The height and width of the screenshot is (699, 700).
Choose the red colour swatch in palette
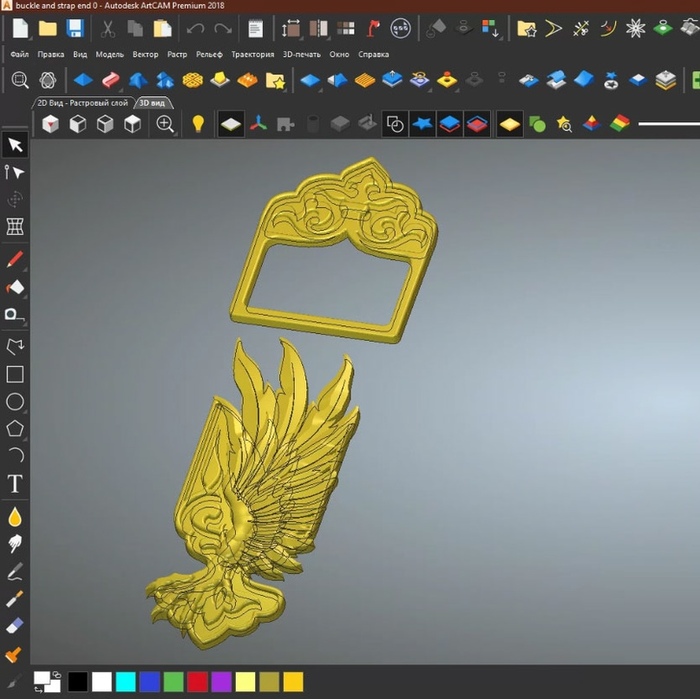tap(197, 682)
